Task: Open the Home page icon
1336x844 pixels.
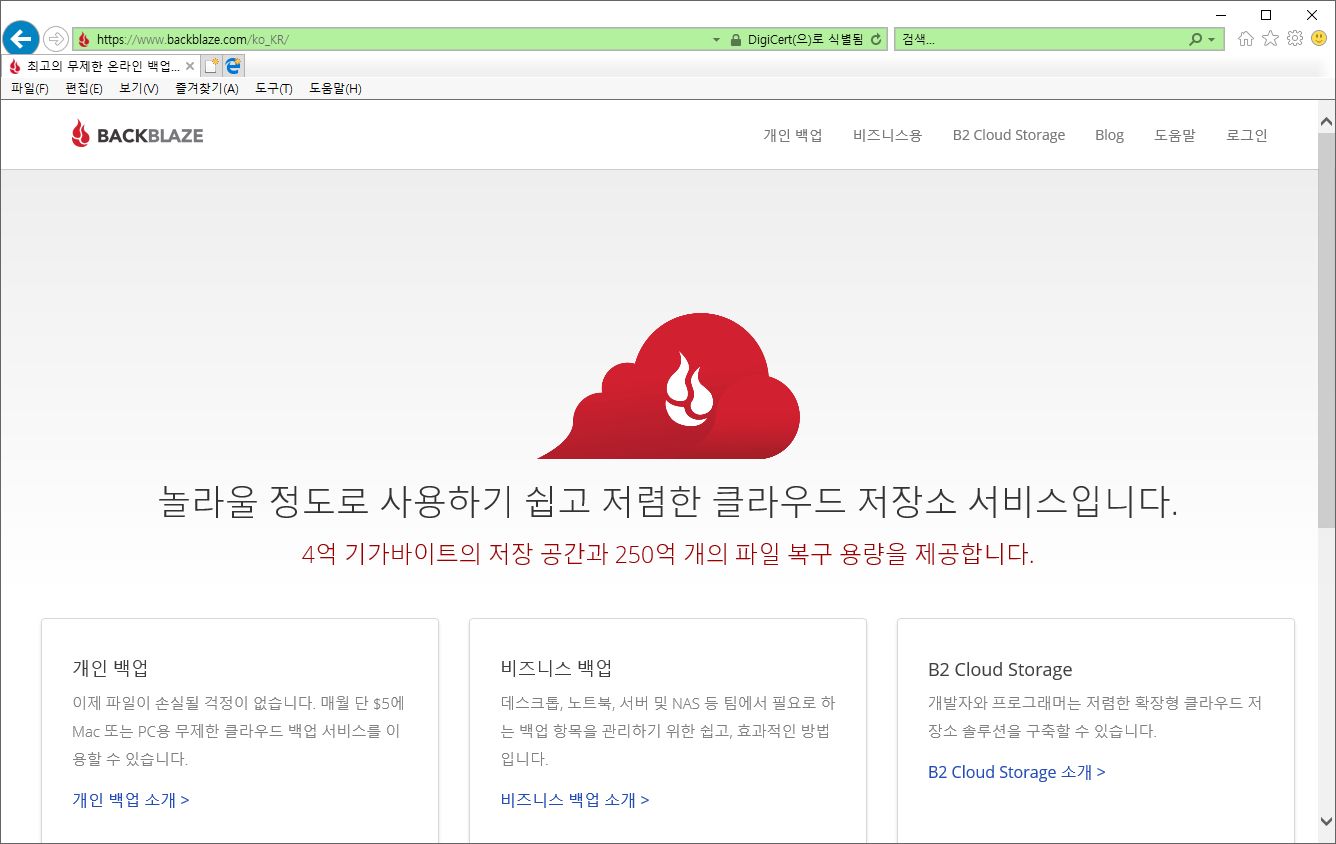Action: coord(1245,38)
